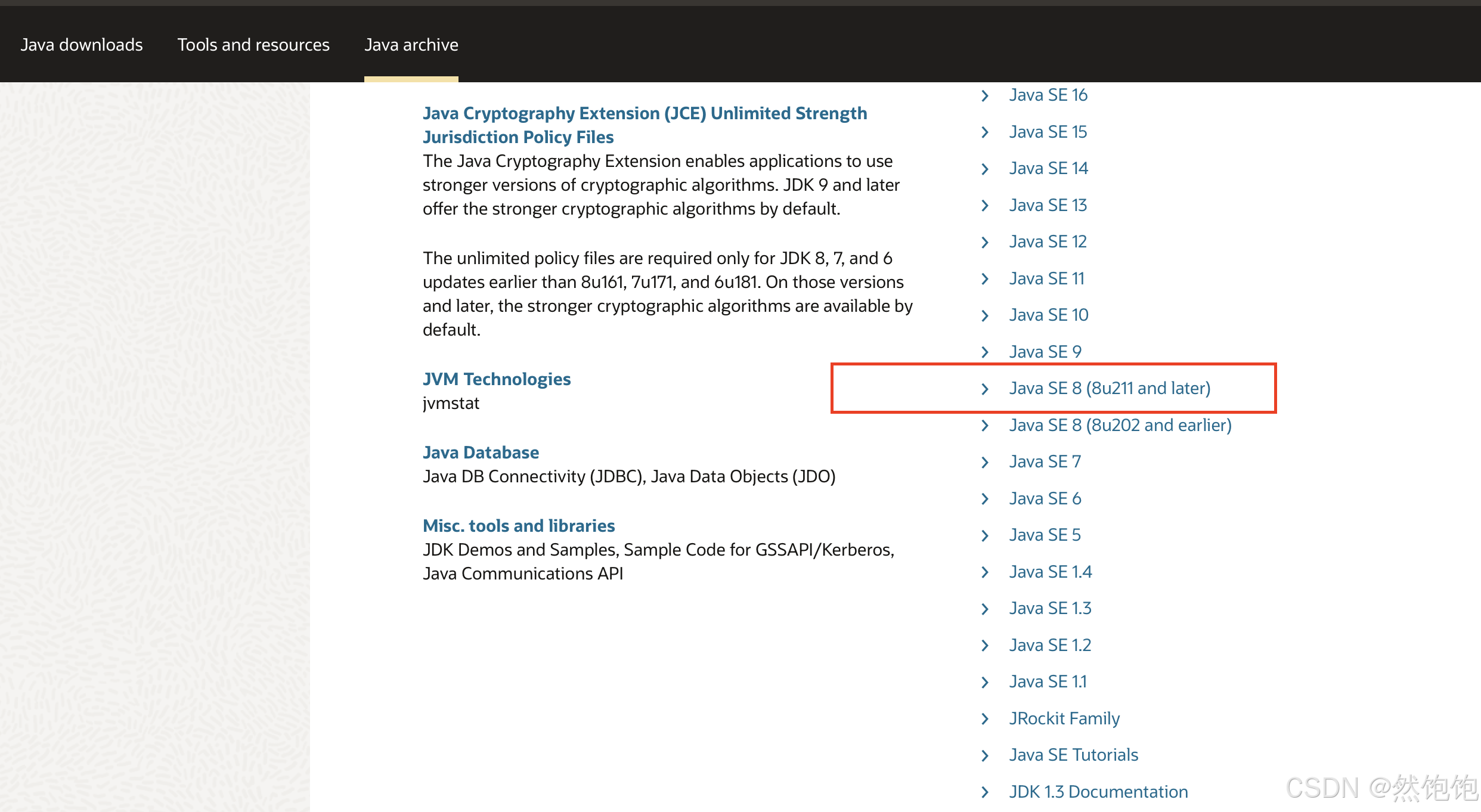
Task: Open the Java SE Tutorials link
Action: 1074,755
